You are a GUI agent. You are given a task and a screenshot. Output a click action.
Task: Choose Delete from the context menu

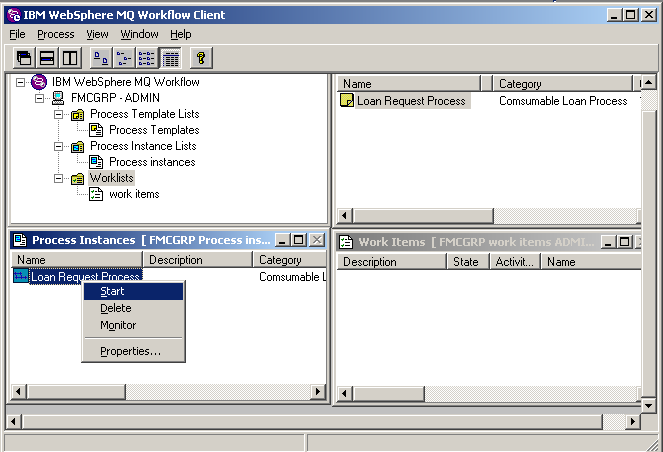(133, 308)
